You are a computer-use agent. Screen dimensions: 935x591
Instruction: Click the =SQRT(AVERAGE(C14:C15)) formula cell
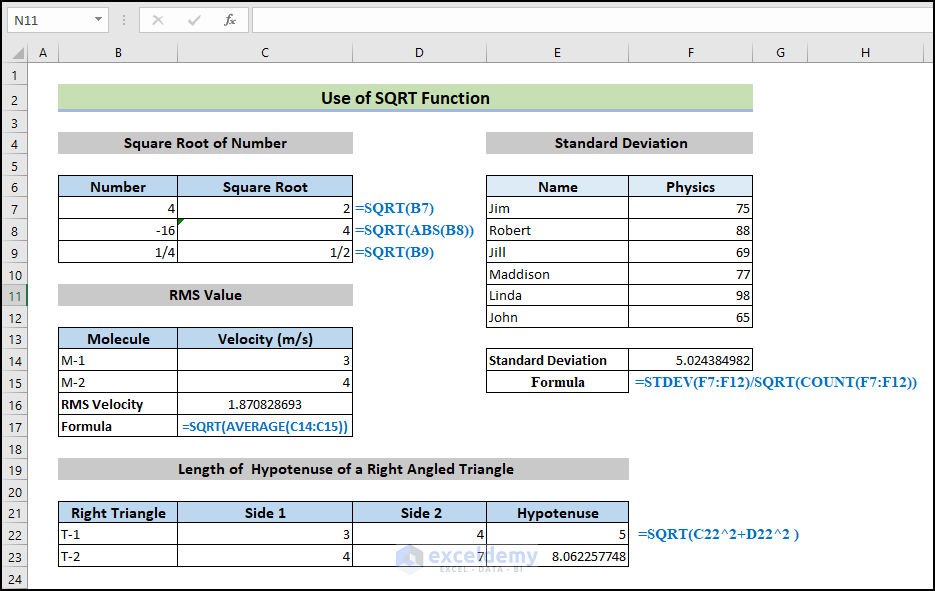click(x=265, y=426)
